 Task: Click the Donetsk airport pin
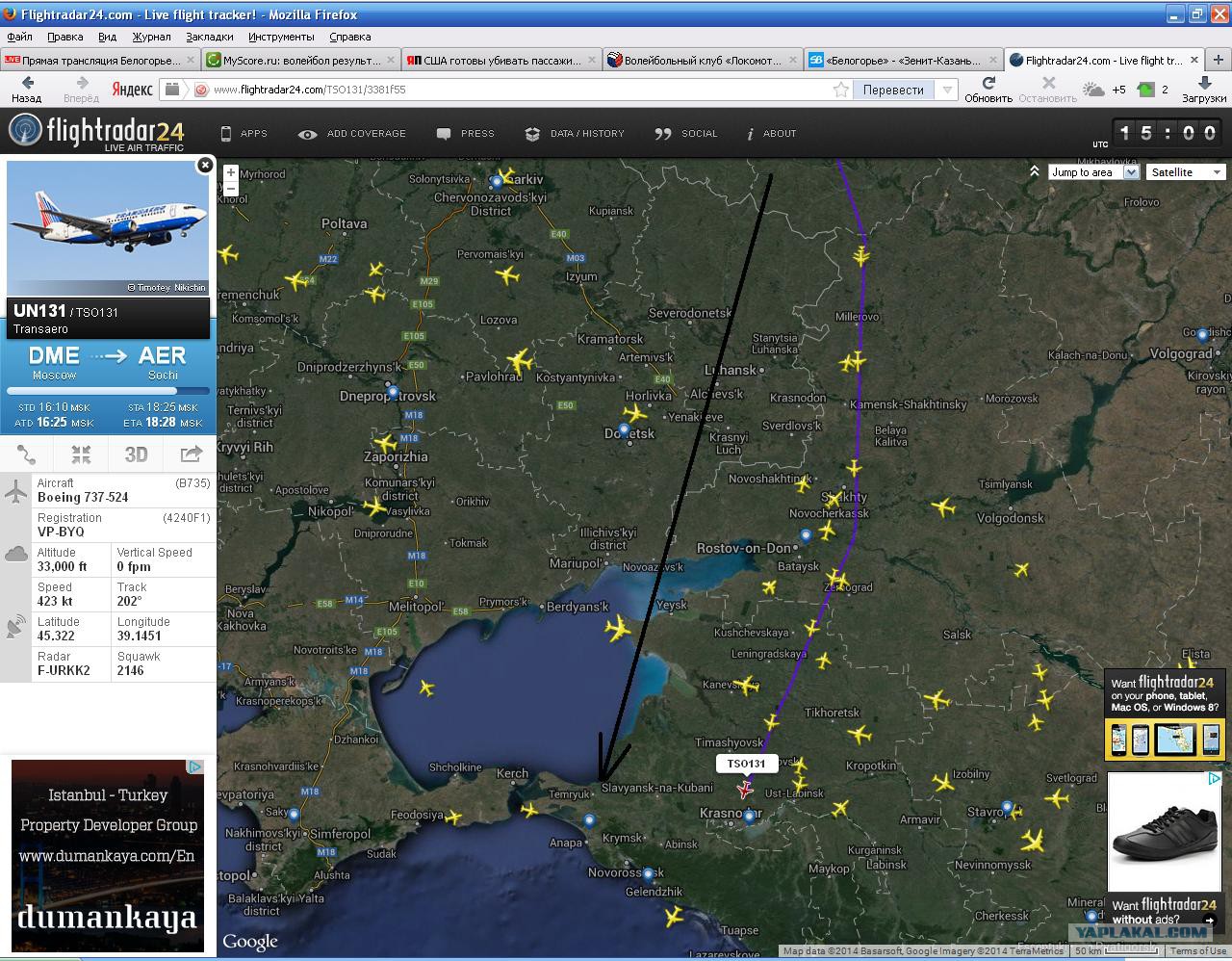pos(624,429)
